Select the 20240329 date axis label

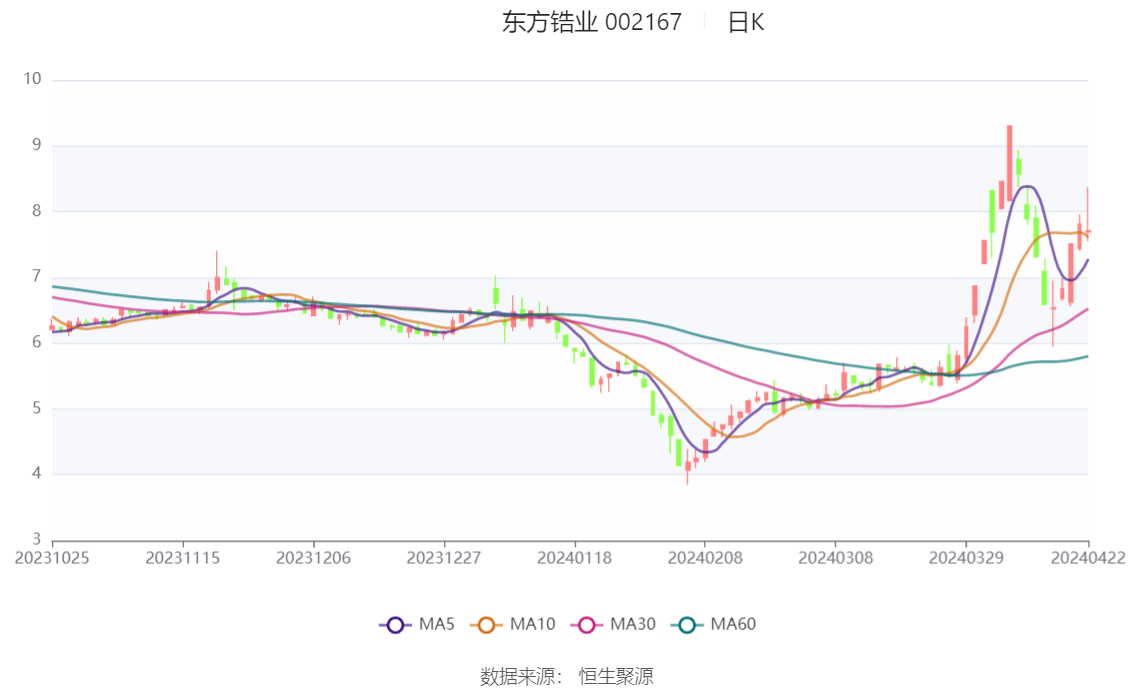tap(966, 558)
